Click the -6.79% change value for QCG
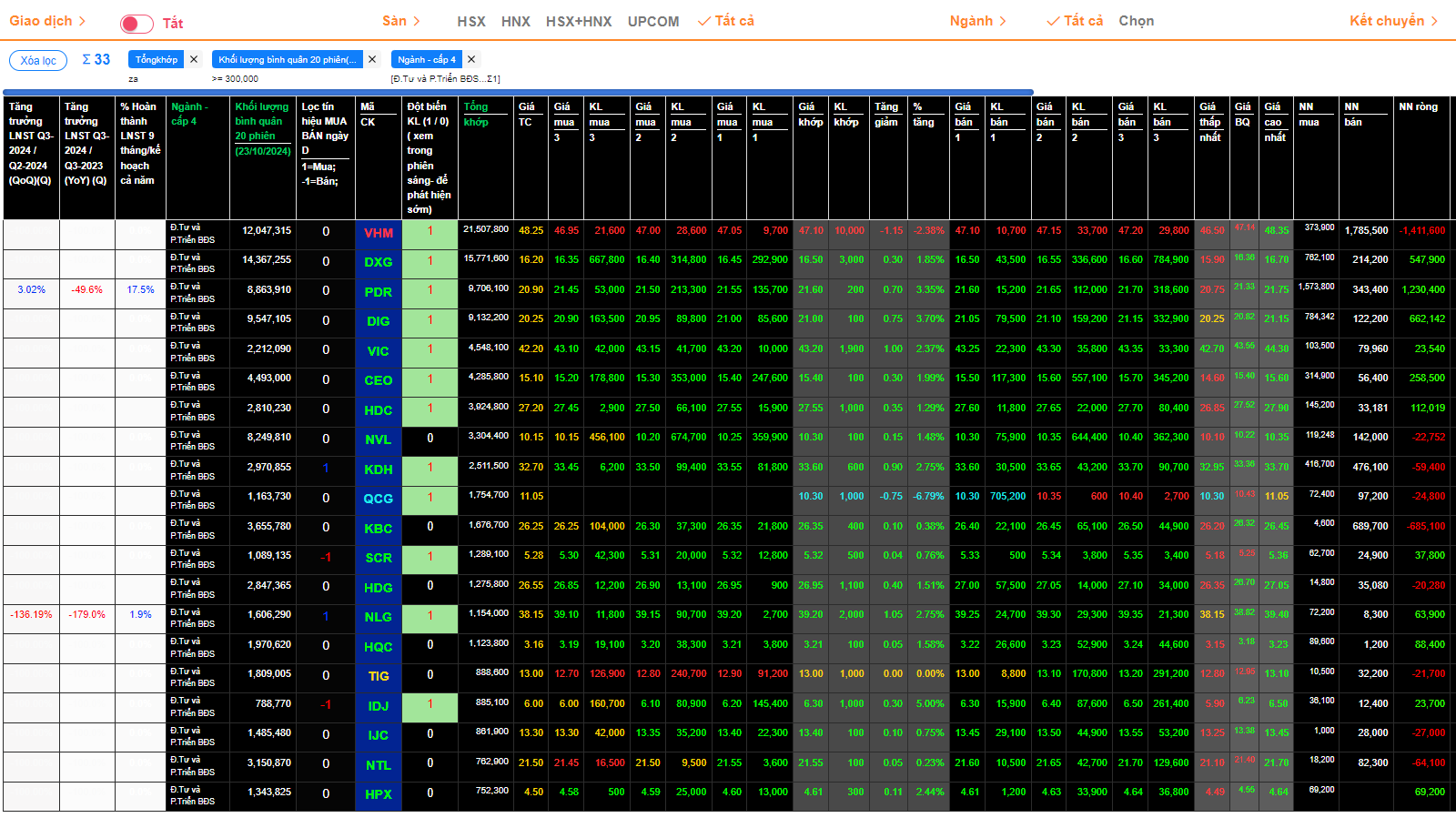1456x818 pixels. pos(928,497)
